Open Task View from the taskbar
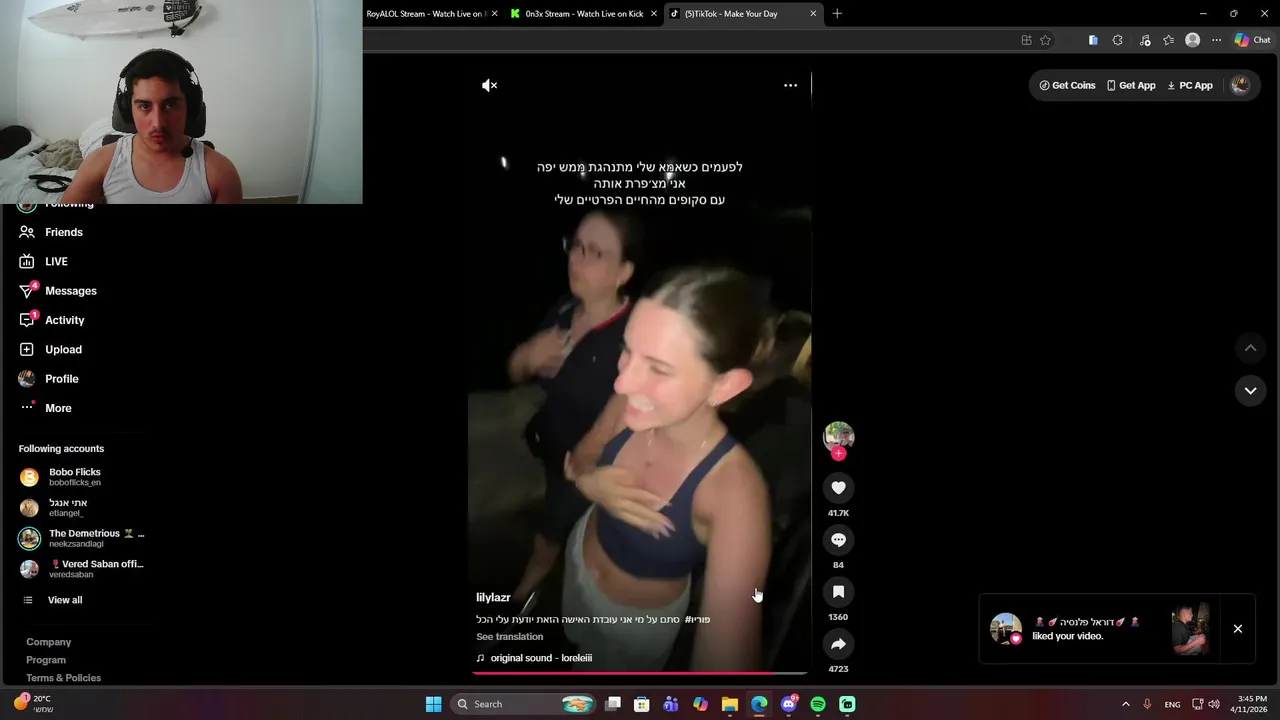Image resolution: width=1280 pixels, height=720 pixels. pyautogui.click(x=613, y=704)
